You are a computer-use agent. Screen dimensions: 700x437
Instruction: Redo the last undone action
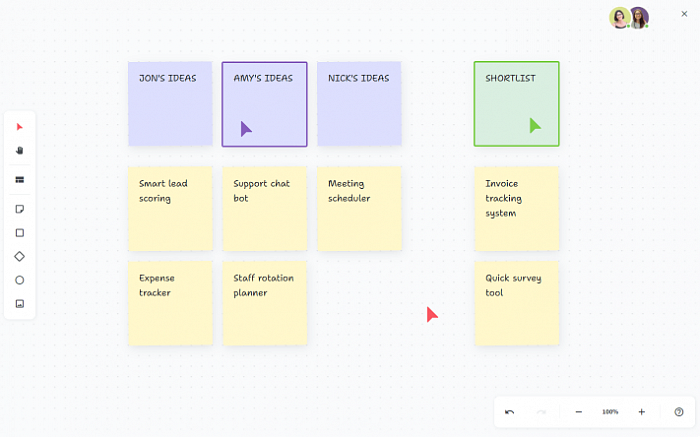coord(541,412)
